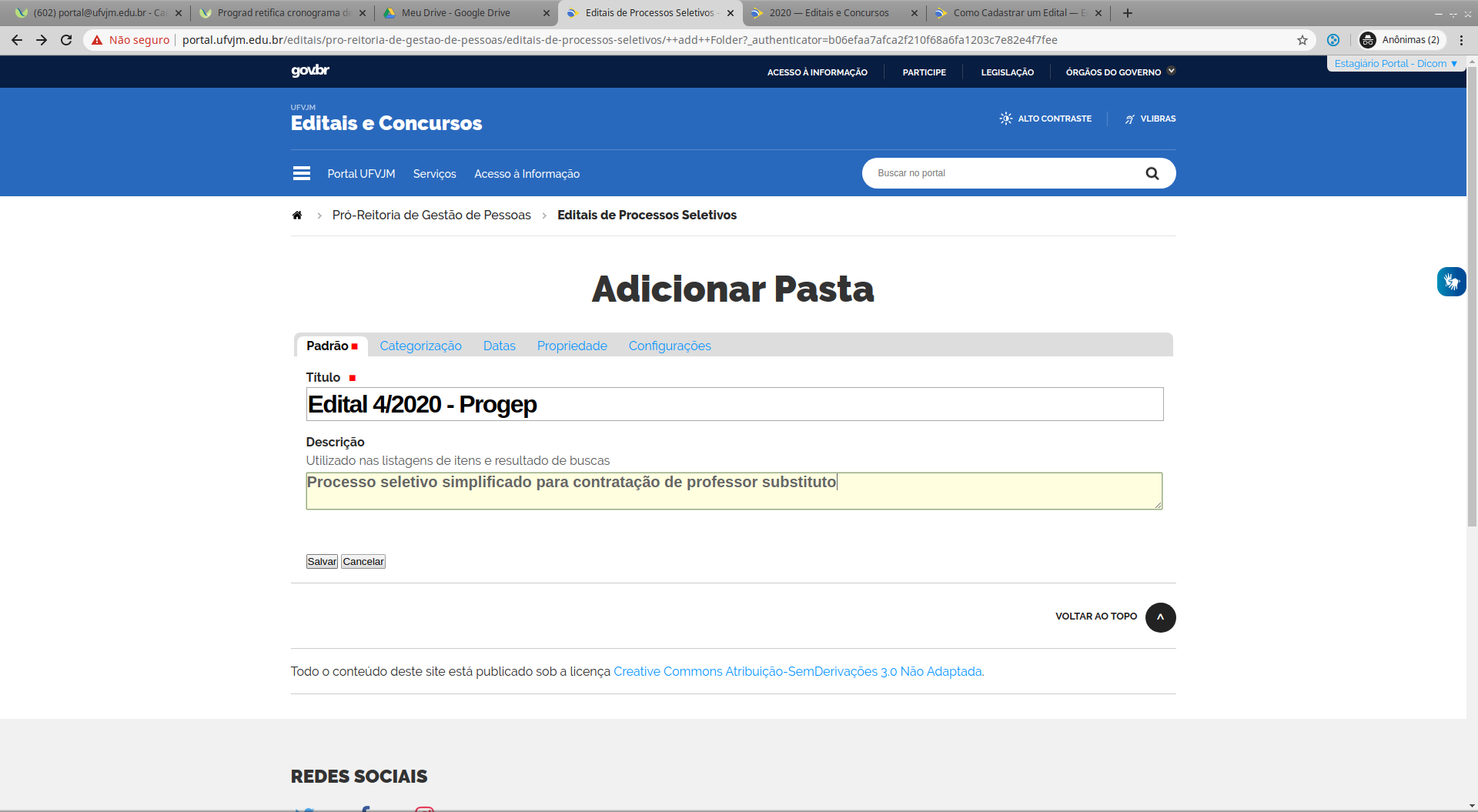This screenshot has width=1478, height=812.
Task: Open Estagiário Portal - Dicom user menu
Action: pyautogui.click(x=1395, y=64)
